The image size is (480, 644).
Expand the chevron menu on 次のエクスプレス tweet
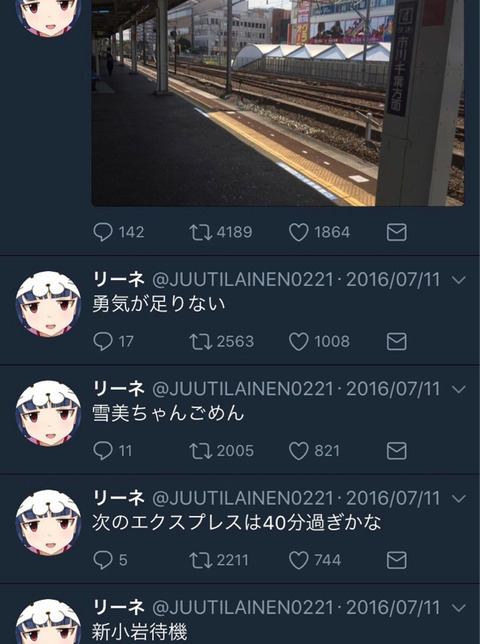(458, 499)
